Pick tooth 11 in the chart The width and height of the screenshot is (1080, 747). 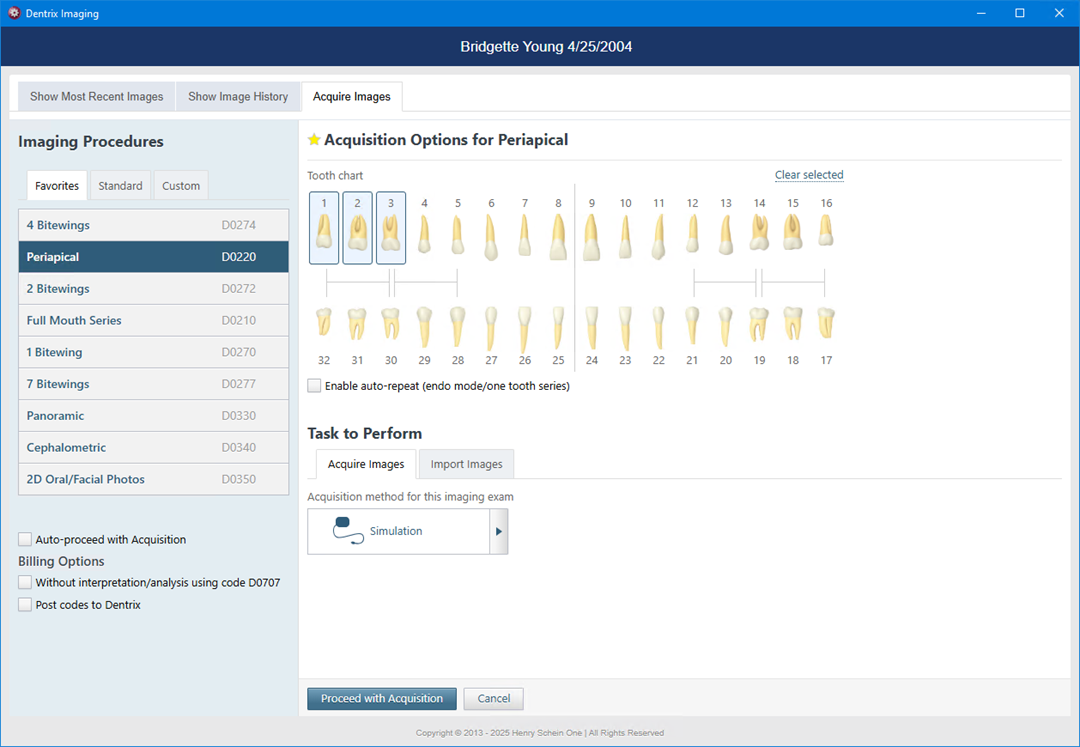coord(658,236)
